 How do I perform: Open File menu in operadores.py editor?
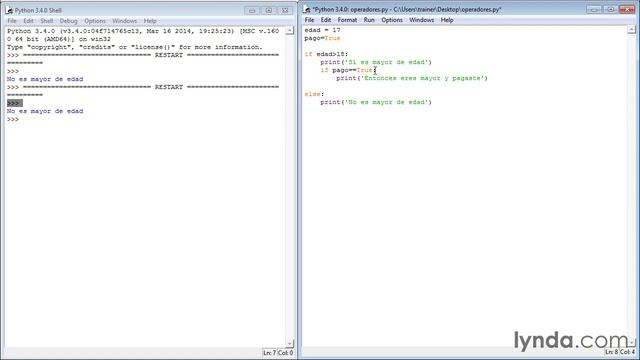pos(309,20)
